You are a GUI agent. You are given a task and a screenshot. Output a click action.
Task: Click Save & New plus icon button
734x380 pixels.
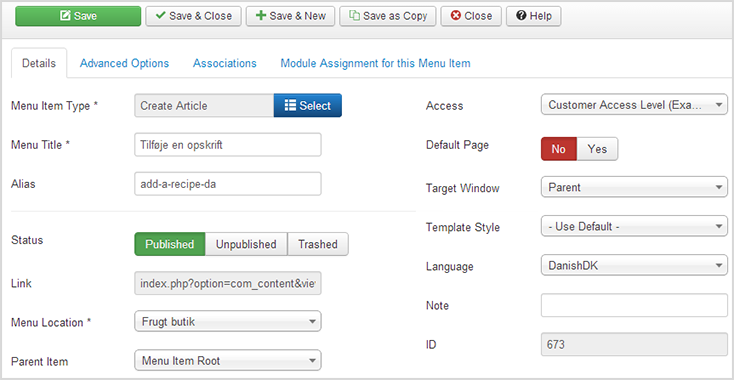tap(290, 16)
